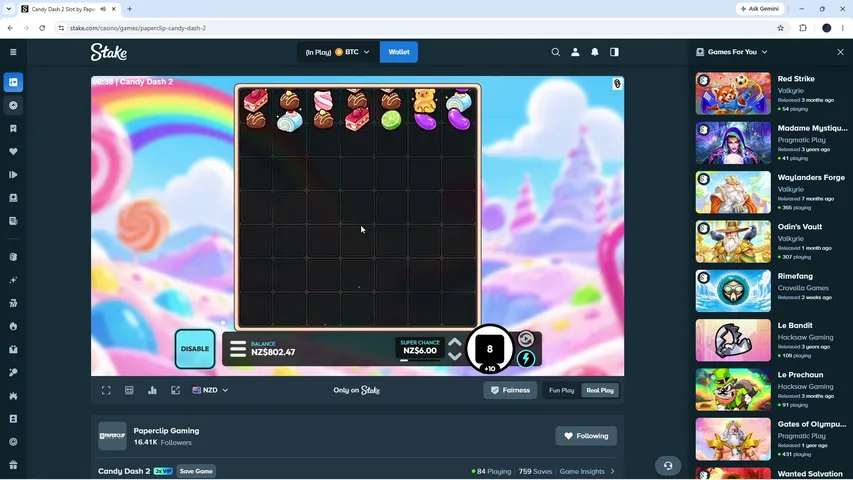The height and width of the screenshot is (480, 853).
Task: Click Save Game button
Action: pos(196,471)
